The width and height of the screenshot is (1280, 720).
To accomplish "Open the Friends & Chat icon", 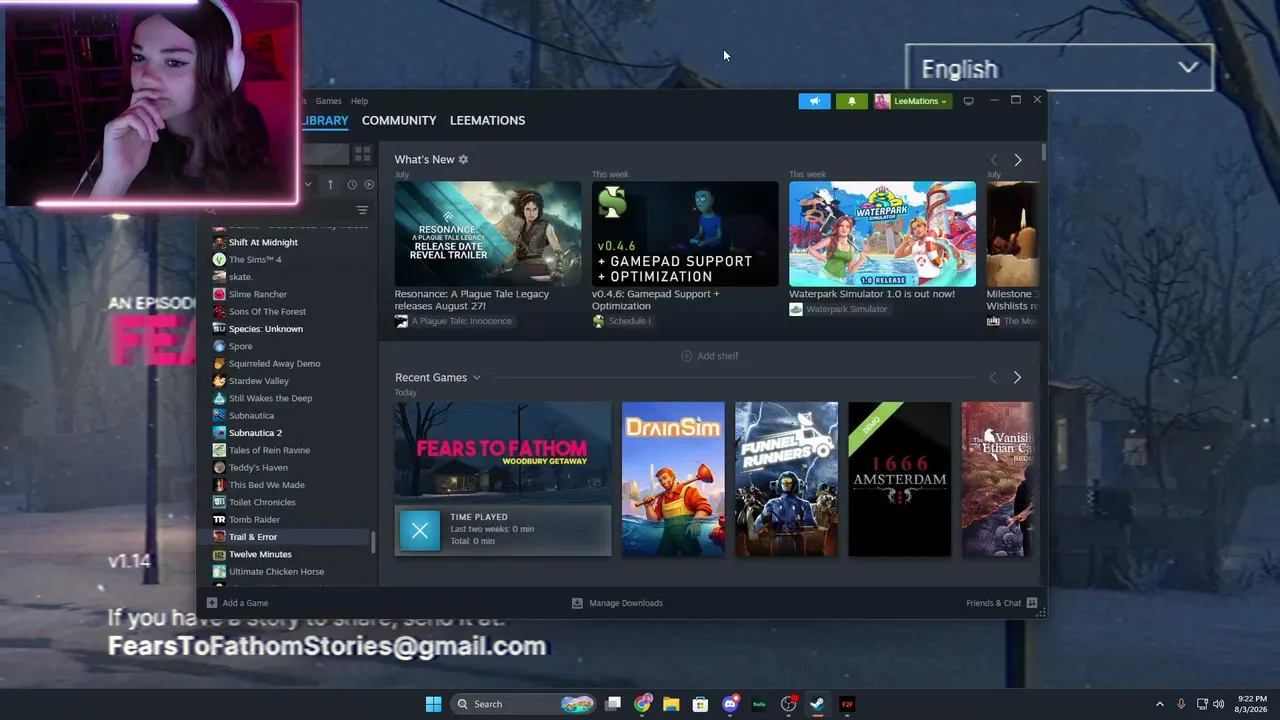I will 1032,603.
